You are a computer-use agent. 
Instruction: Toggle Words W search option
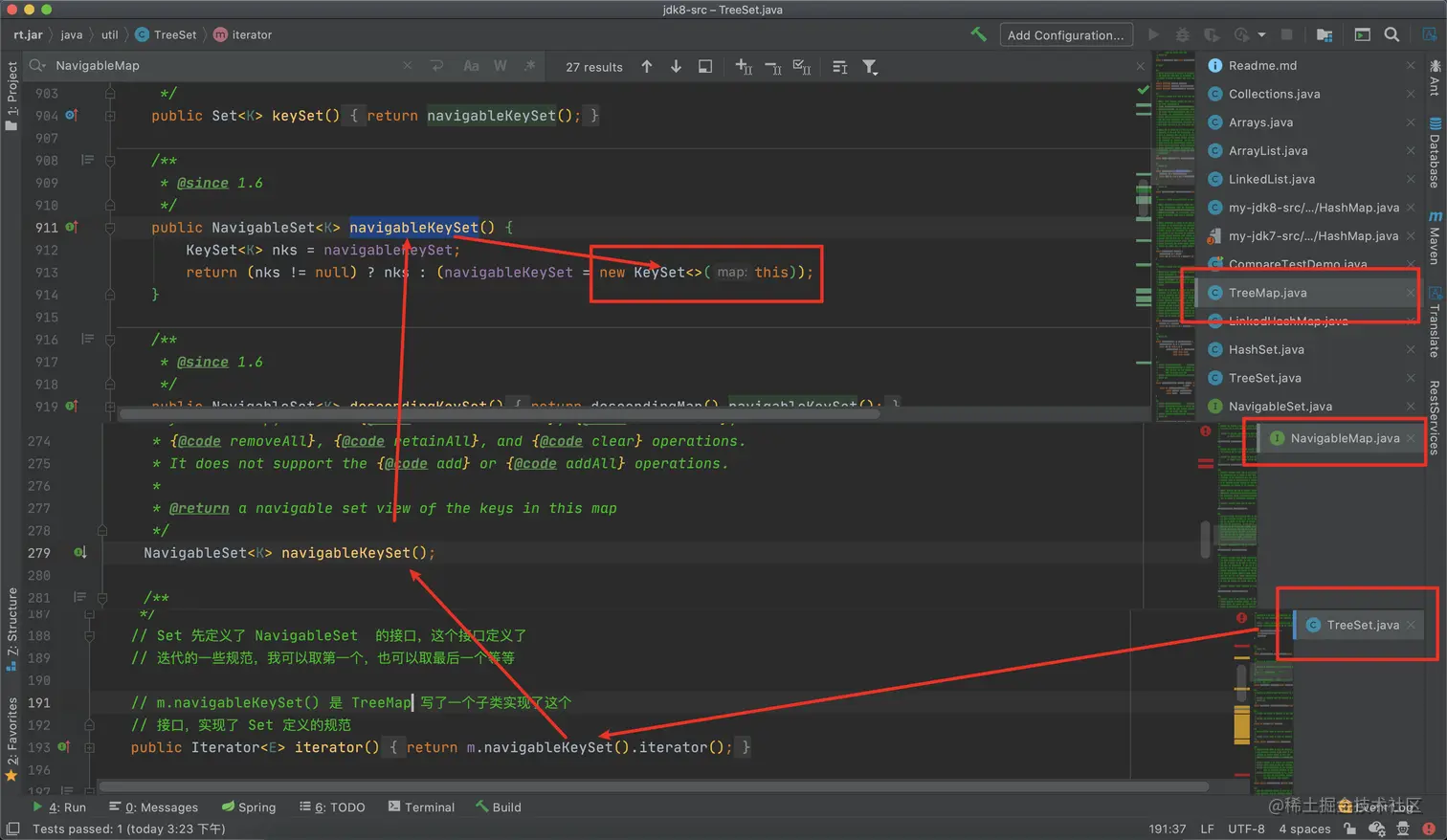[x=500, y=65]
